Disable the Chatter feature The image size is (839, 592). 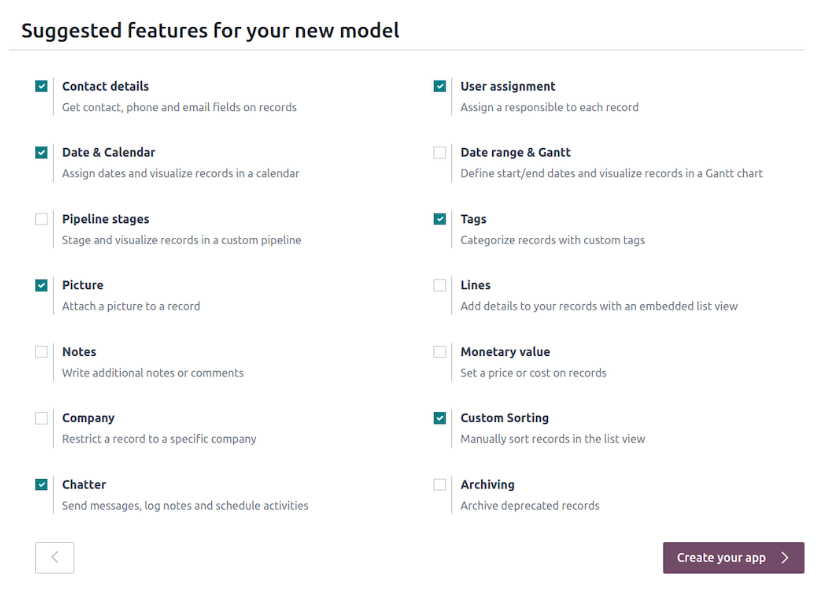(x=41, y=483)
